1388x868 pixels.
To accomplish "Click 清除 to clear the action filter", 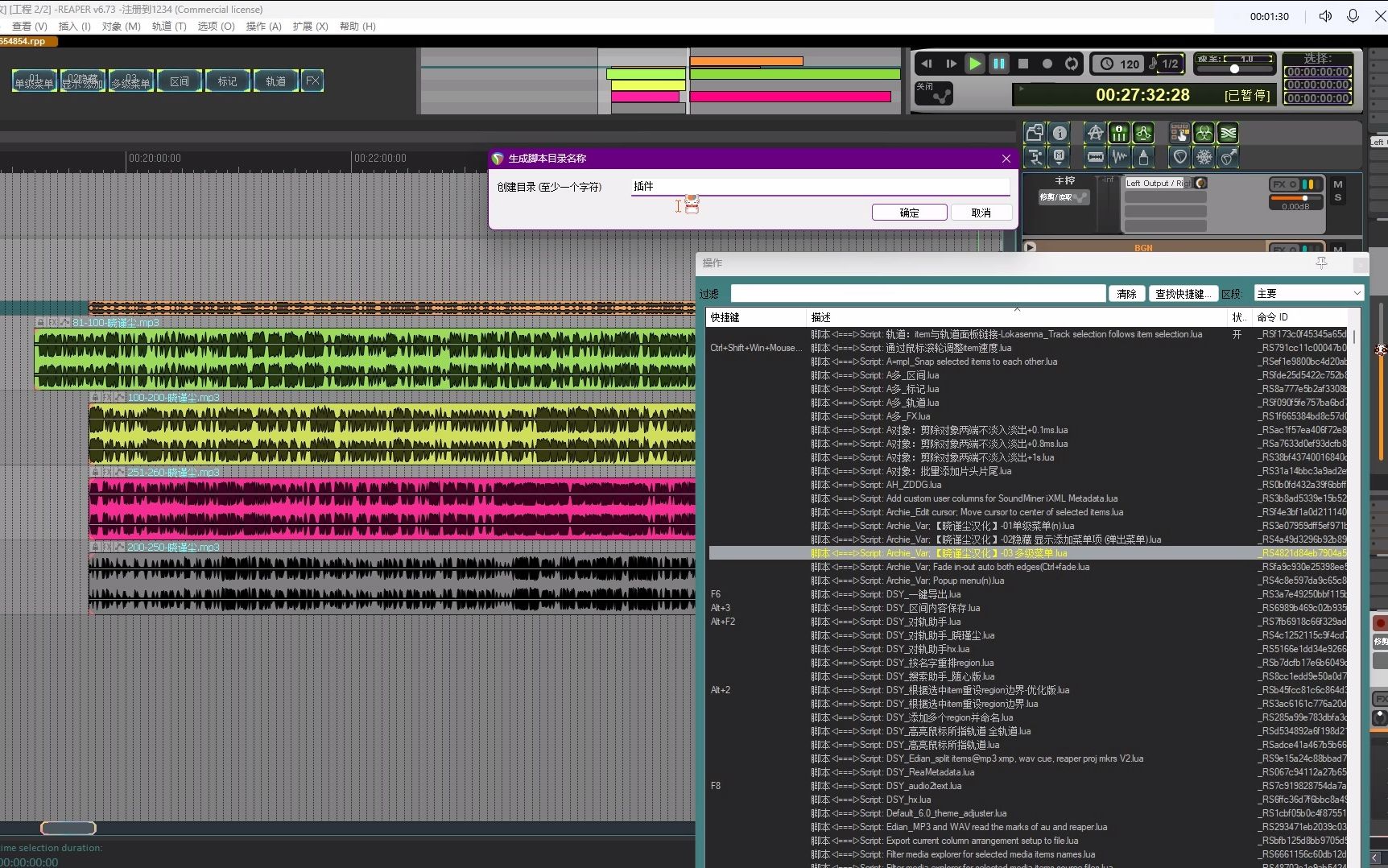I will click(x=1126, y=294).
